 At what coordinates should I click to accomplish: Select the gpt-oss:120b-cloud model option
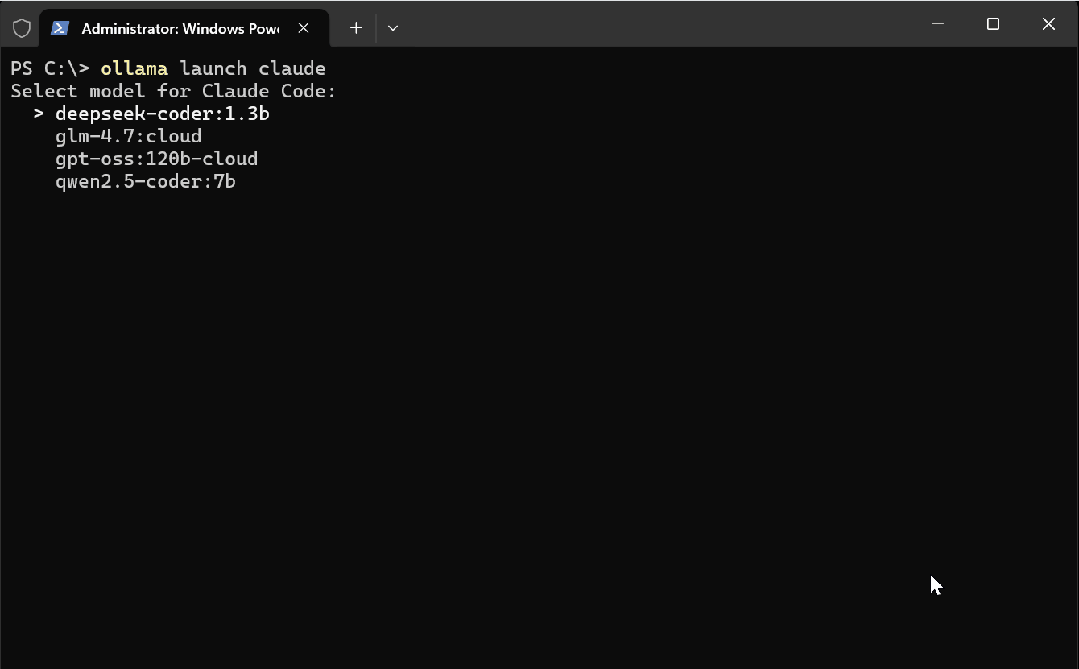157,159
